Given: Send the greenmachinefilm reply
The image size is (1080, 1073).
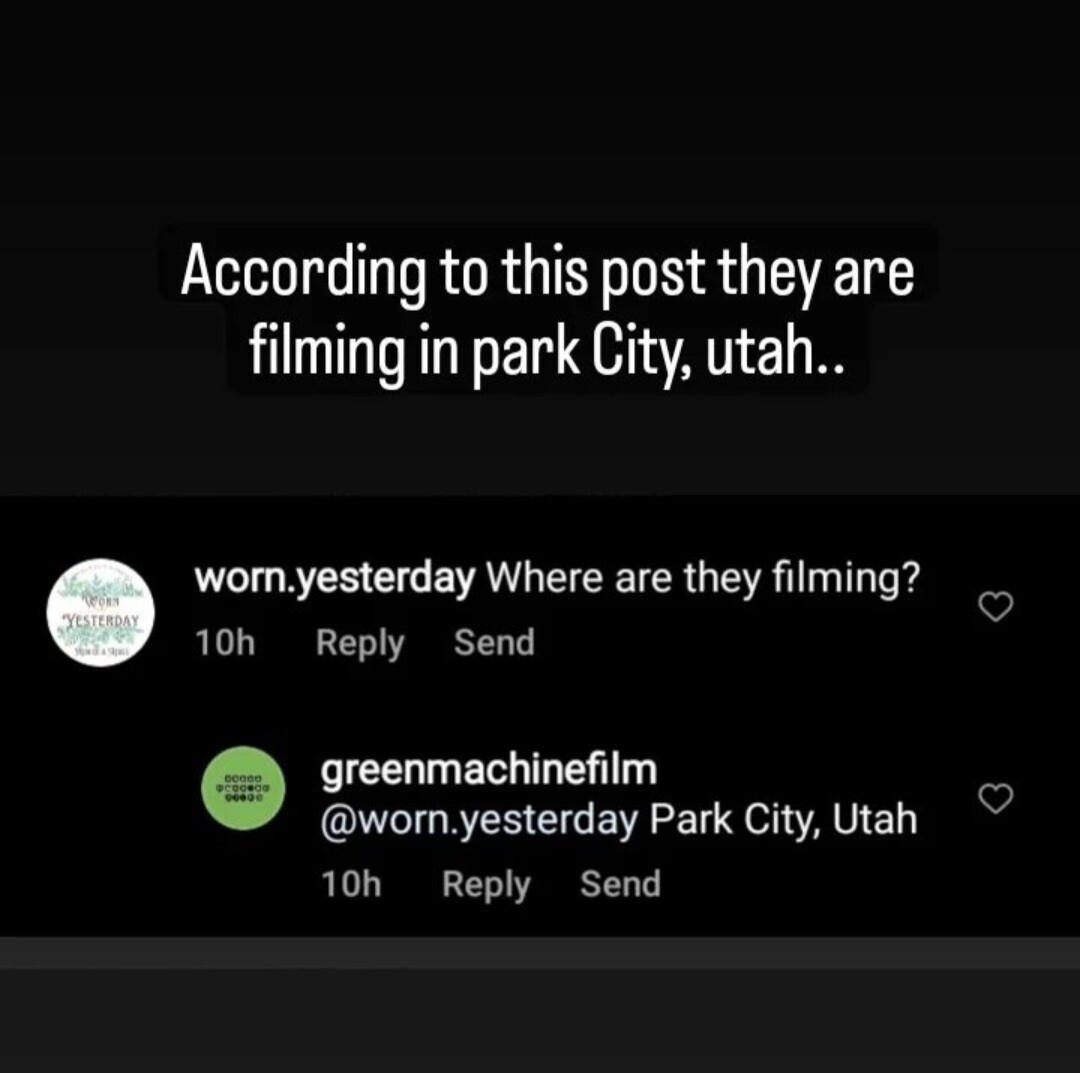Looking at the screenshot, I should click(x=620, y=884).
